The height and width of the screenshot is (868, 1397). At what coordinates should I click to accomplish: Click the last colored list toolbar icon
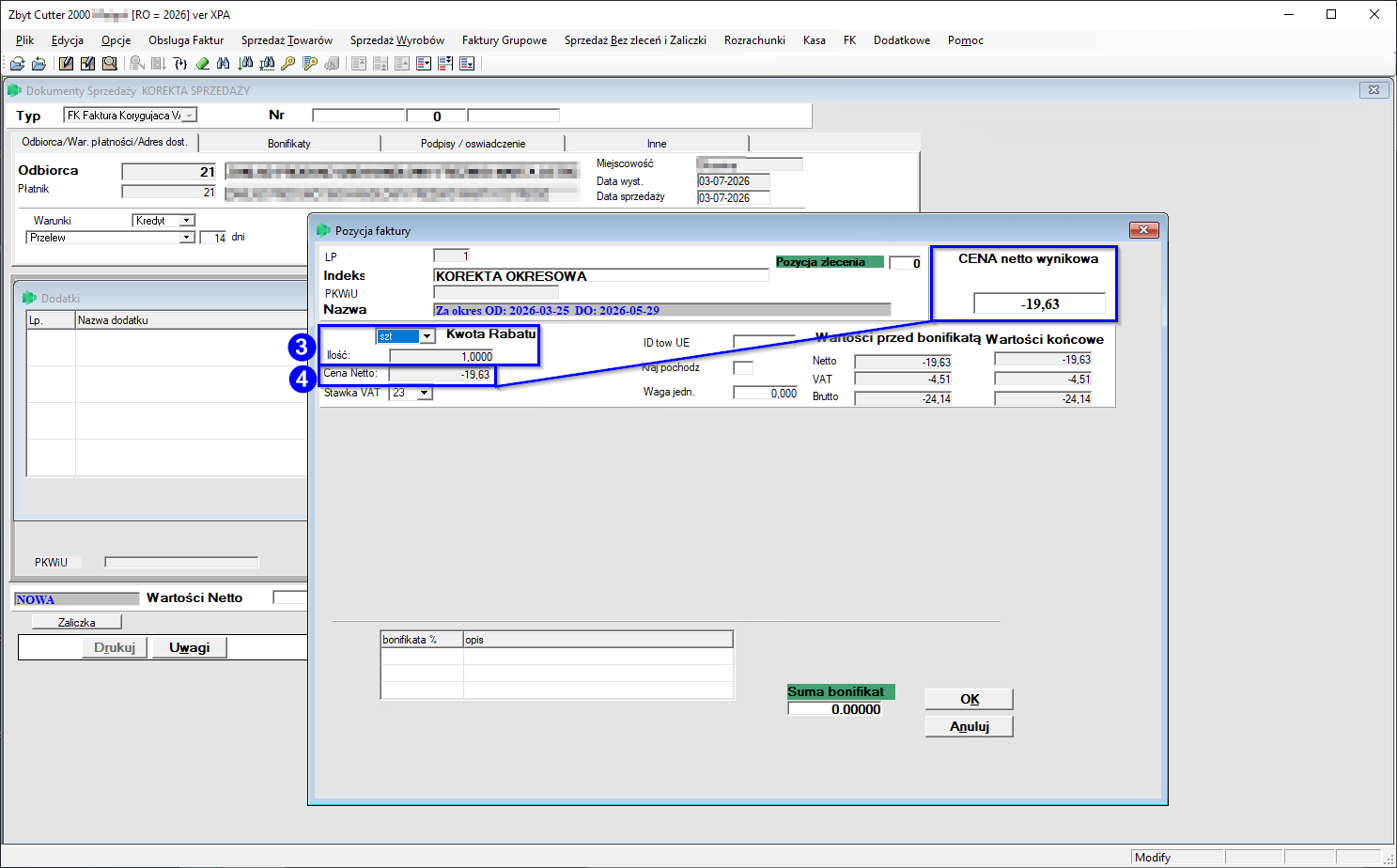pyautogui.click(x=467, y=64)
